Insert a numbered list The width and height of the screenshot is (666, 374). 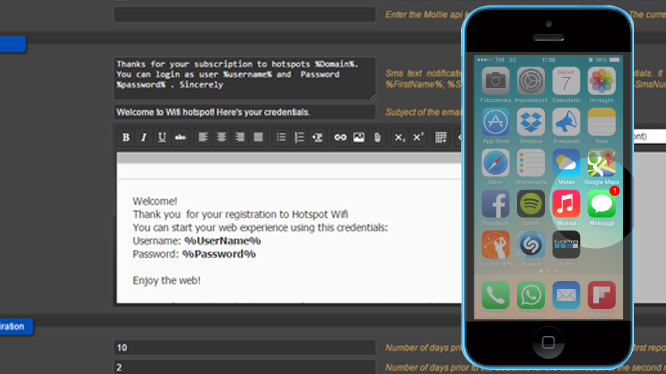pyautogui.click(x=299, y=137)
